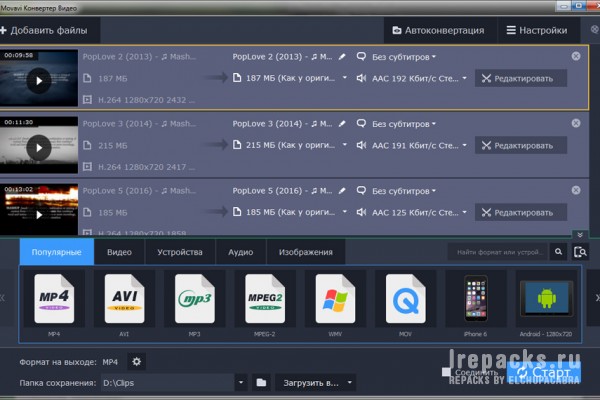Select the iPhone 6 device preset
This screenshot has width=600, height=400.
pos(476,304)
